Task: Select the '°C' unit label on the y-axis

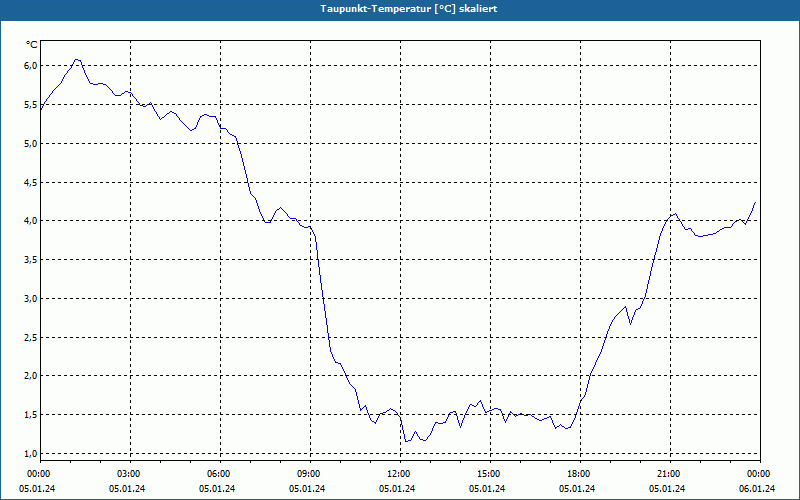Action: coord(32,45)
